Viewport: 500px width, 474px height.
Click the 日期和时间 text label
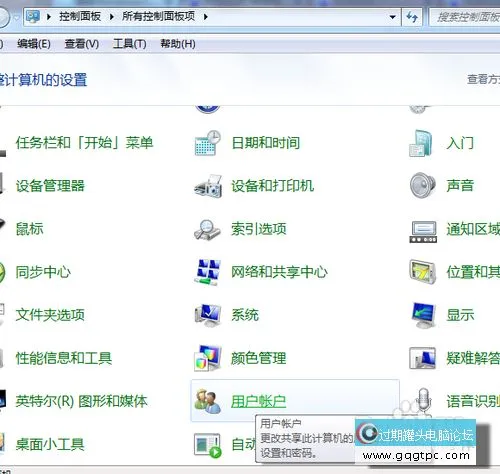coord(266,143)
